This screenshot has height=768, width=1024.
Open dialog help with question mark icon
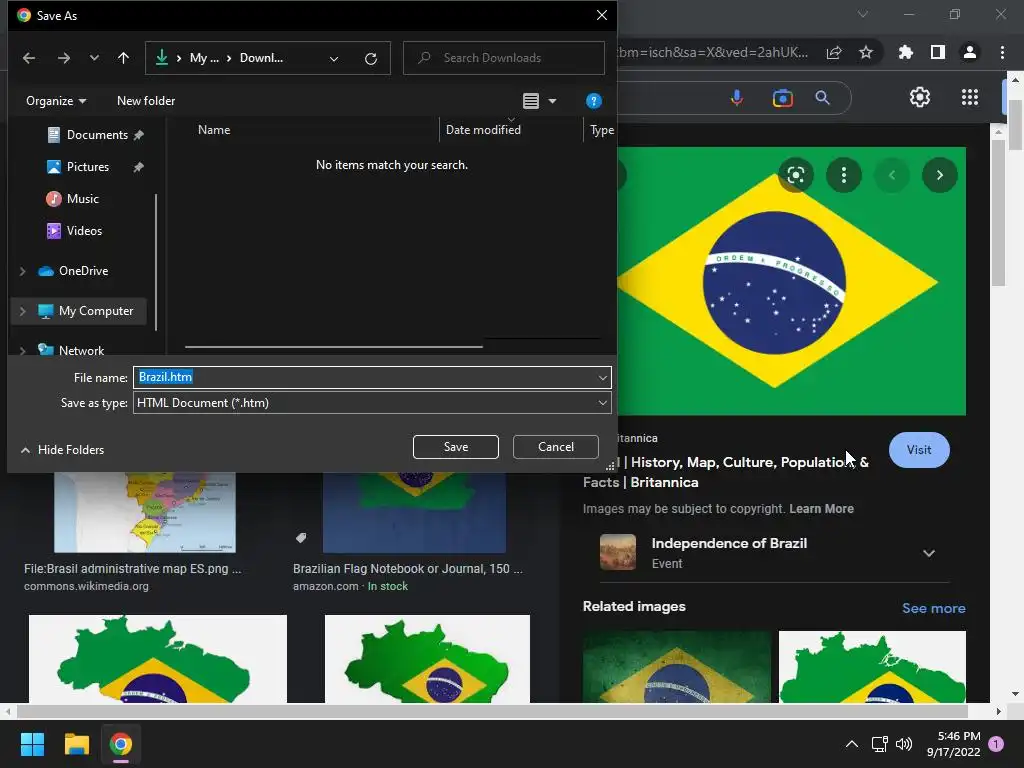pos(594,101)
